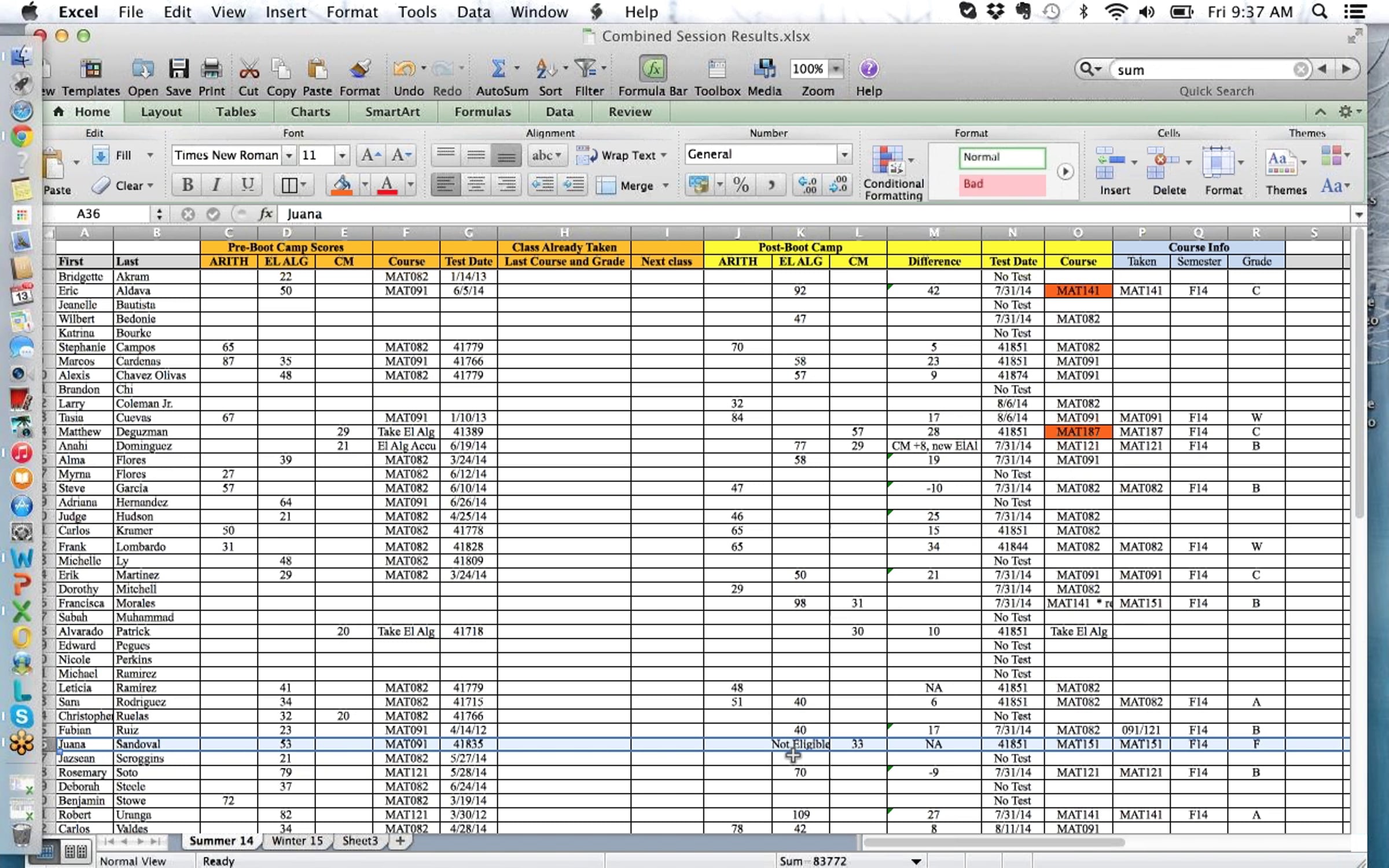
Task: Click the AutoSum icon in the toolbar
Action: point(498,69)
